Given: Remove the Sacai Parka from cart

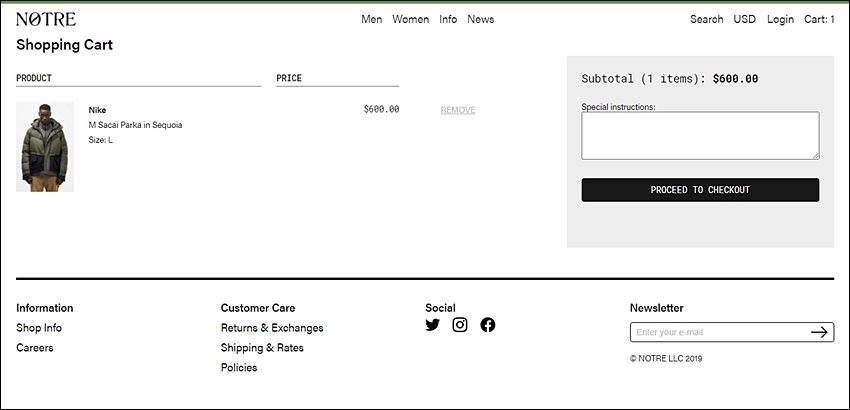Looking at the screenshot, I should click(458, 110).
